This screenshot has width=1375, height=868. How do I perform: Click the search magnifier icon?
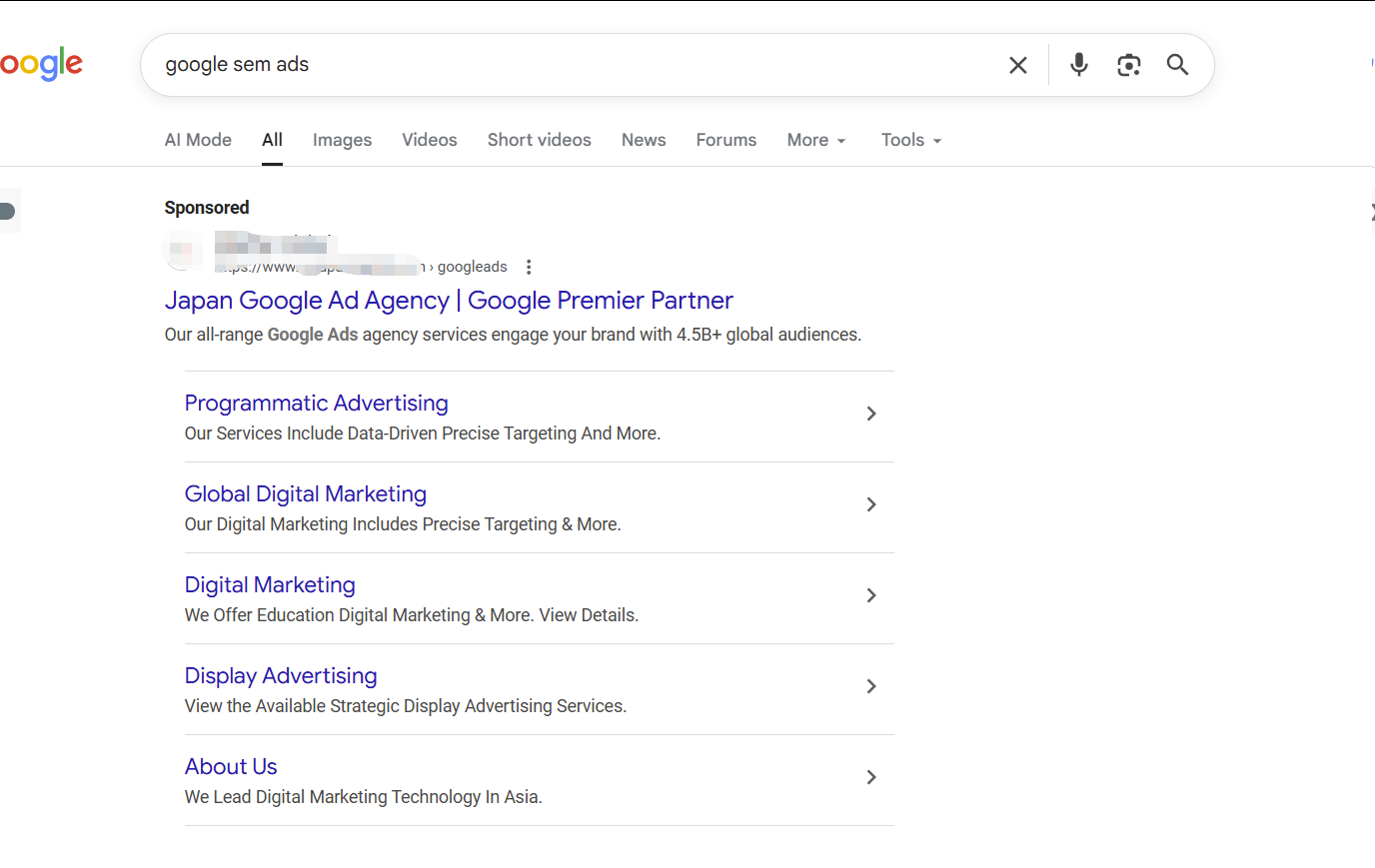pos(1177,64)
